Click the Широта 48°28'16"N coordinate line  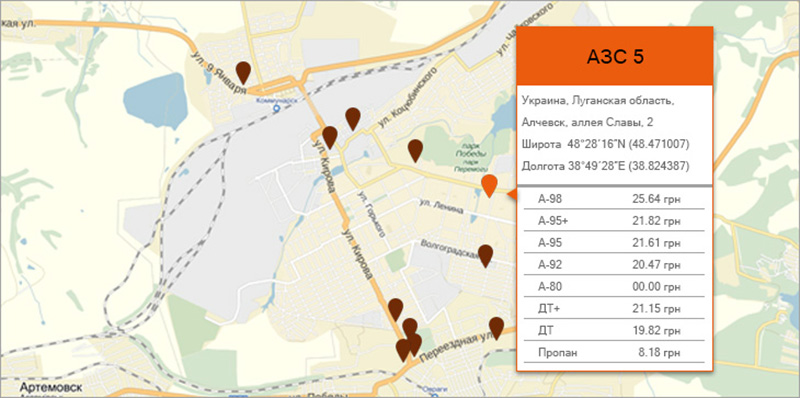coord(606,145)
